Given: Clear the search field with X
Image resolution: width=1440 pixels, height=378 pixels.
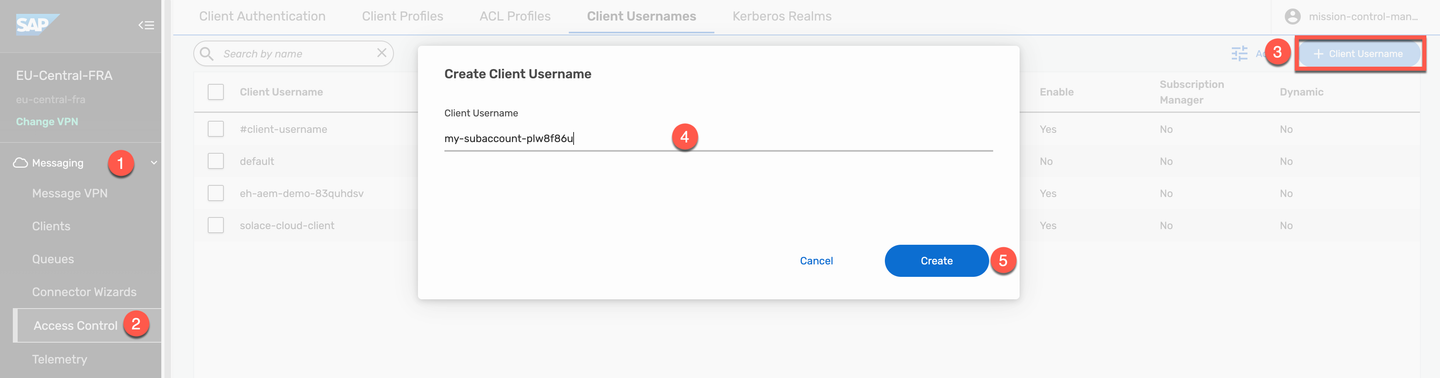Looking at the screenshot, I should coord(381,53).
